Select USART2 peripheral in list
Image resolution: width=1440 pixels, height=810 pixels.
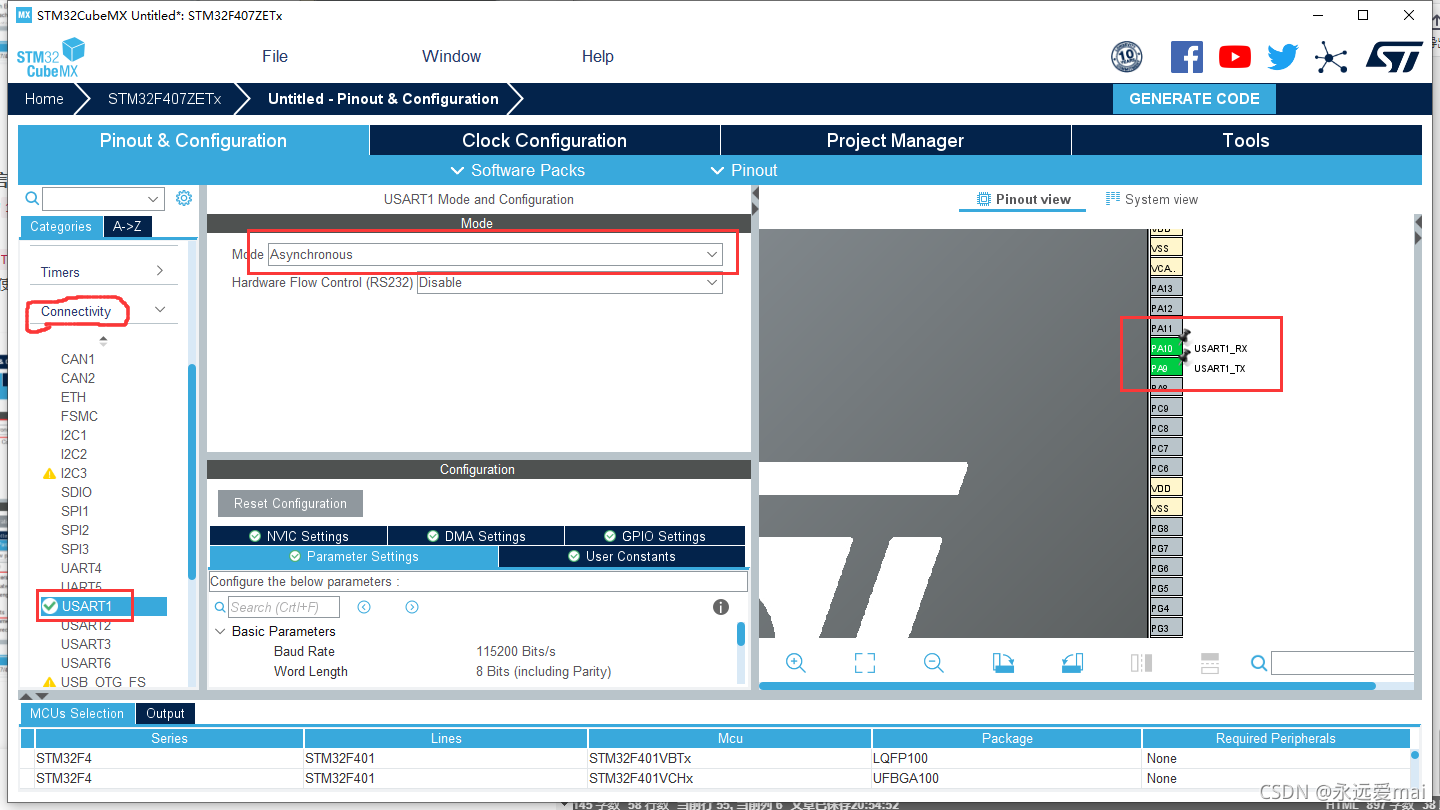(x=86, y=625)
